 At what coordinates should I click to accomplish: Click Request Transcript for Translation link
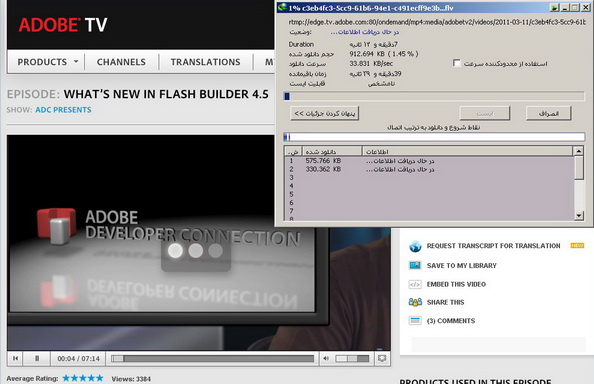(493, 246)
